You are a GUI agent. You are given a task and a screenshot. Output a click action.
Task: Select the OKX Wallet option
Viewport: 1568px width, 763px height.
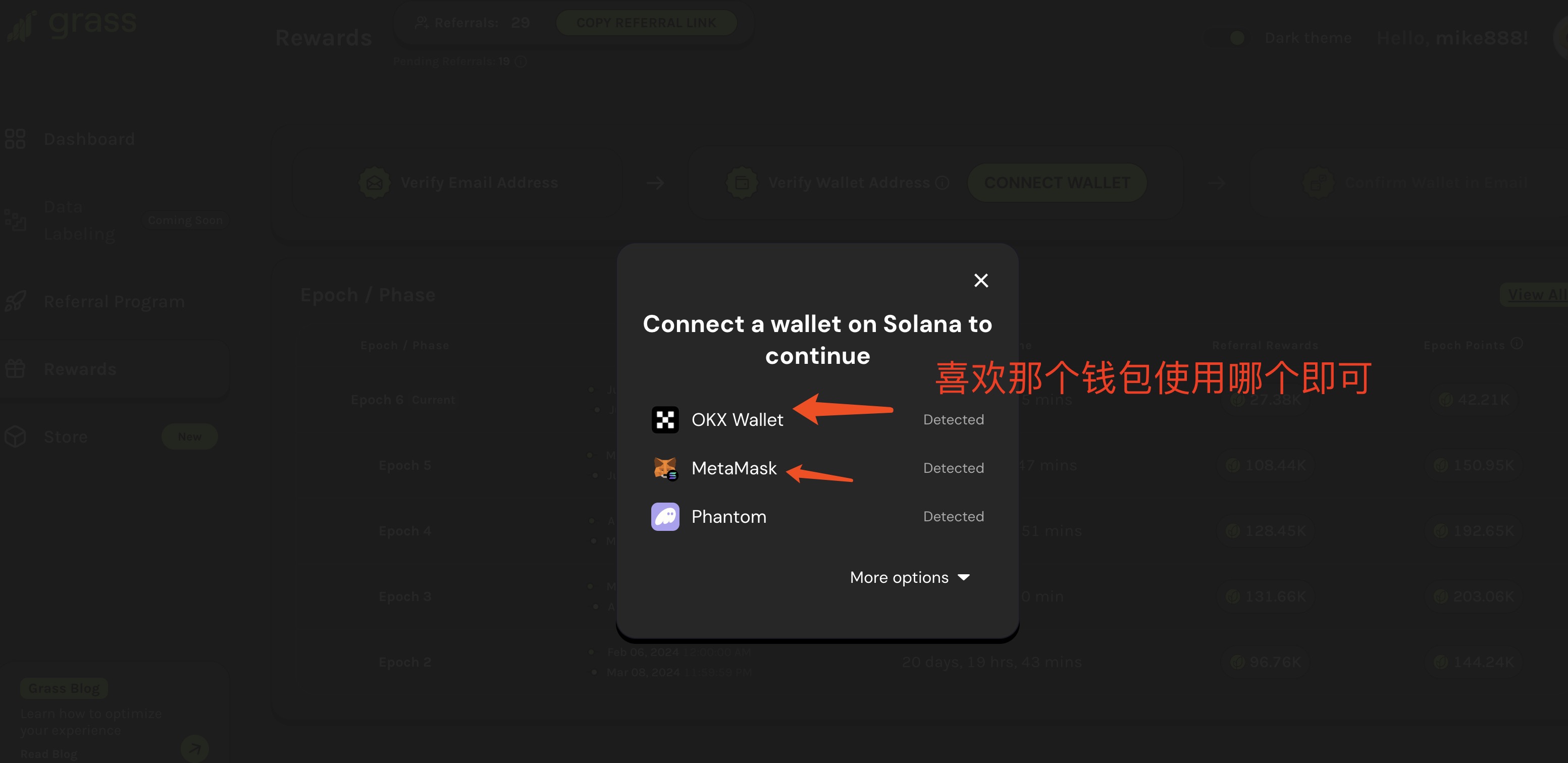coord(817,420)
